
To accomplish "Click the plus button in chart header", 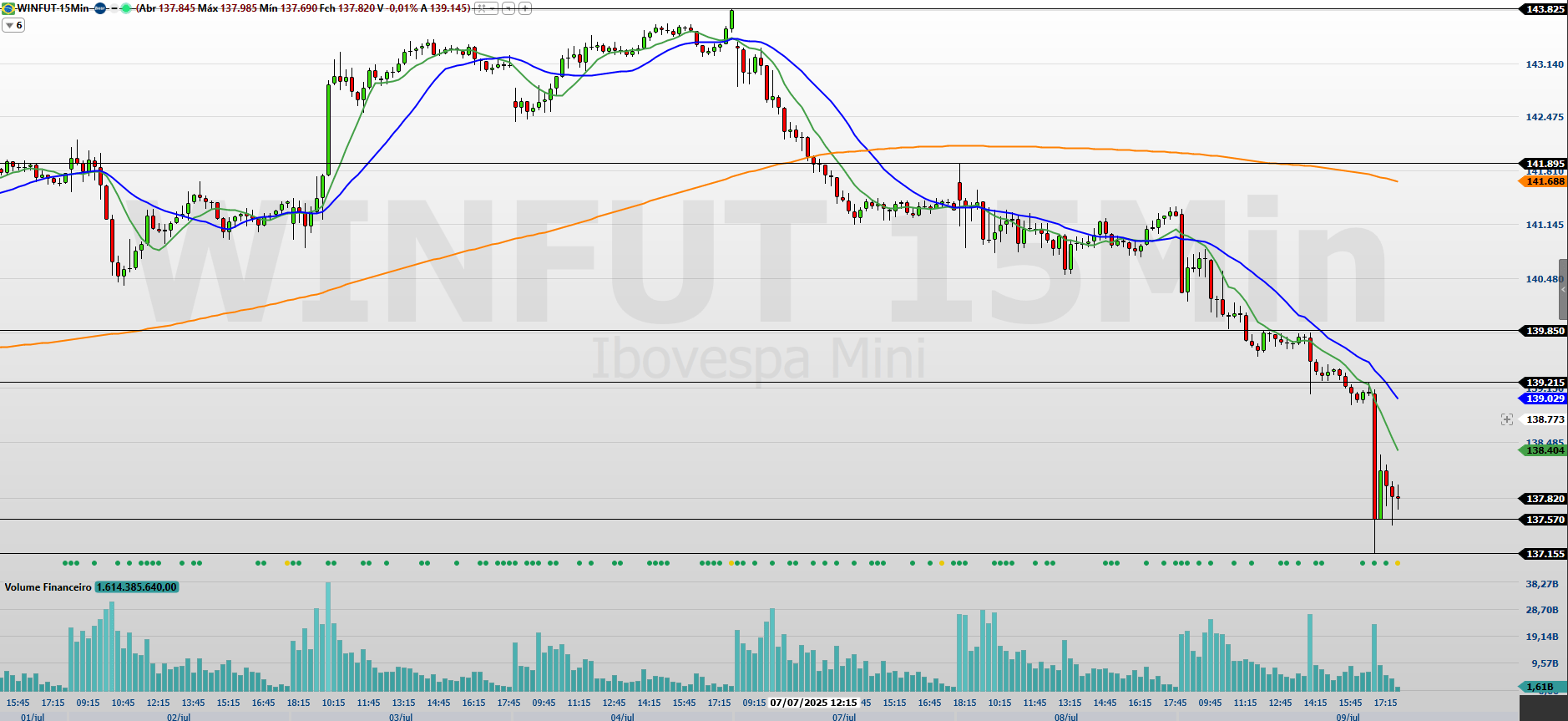I will pos(525,8).
